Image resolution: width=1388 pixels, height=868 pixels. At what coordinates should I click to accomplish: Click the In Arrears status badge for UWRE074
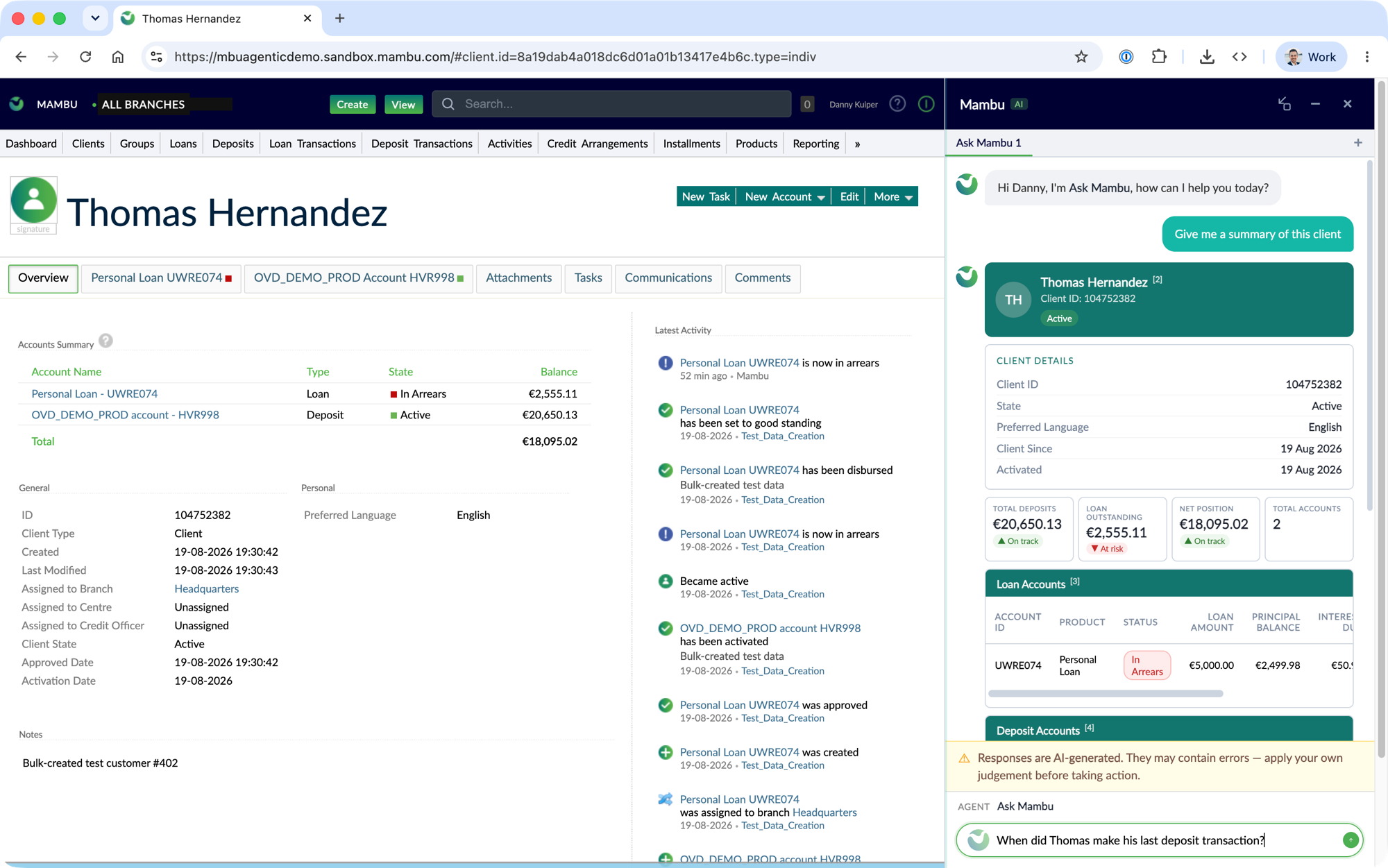click(1146, 665)
